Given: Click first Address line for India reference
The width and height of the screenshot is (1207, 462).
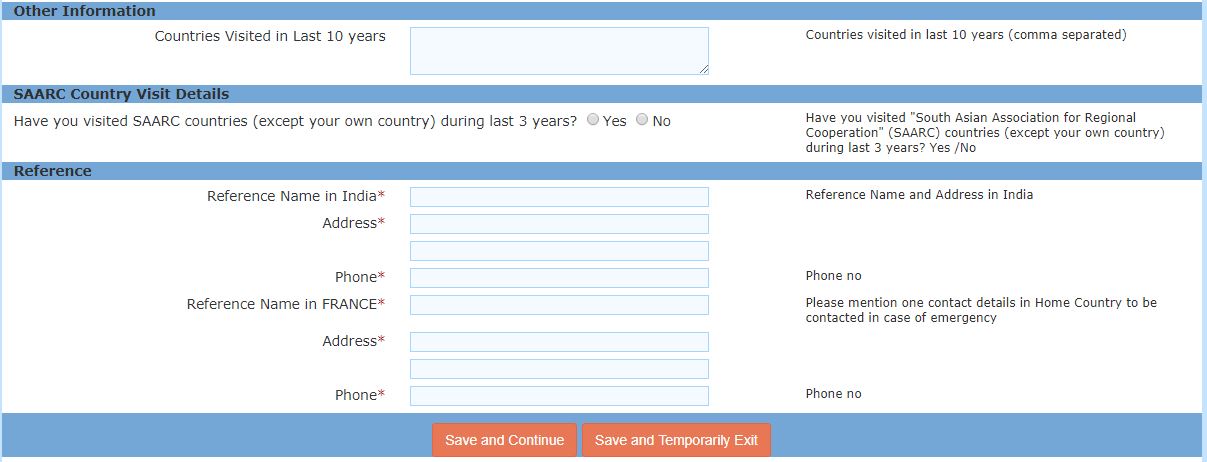Looking at the screenshot, I should pos(559,224).
